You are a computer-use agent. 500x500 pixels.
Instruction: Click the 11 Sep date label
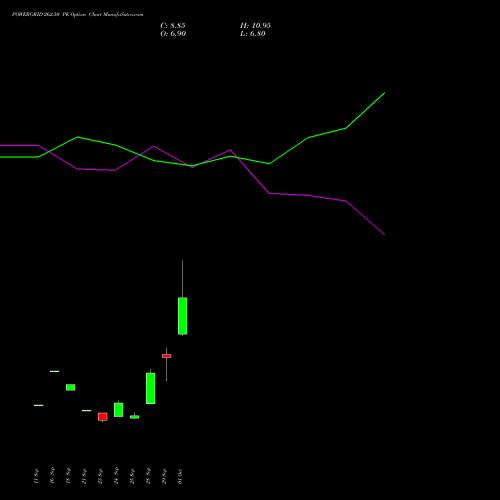point(36,476)
